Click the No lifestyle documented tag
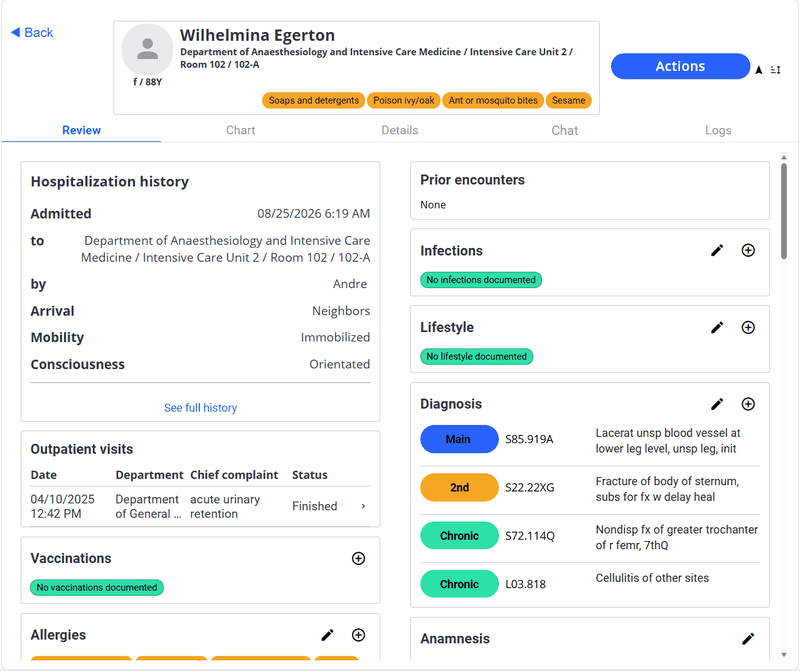The image size is (800, 671). tap(477, 356)
